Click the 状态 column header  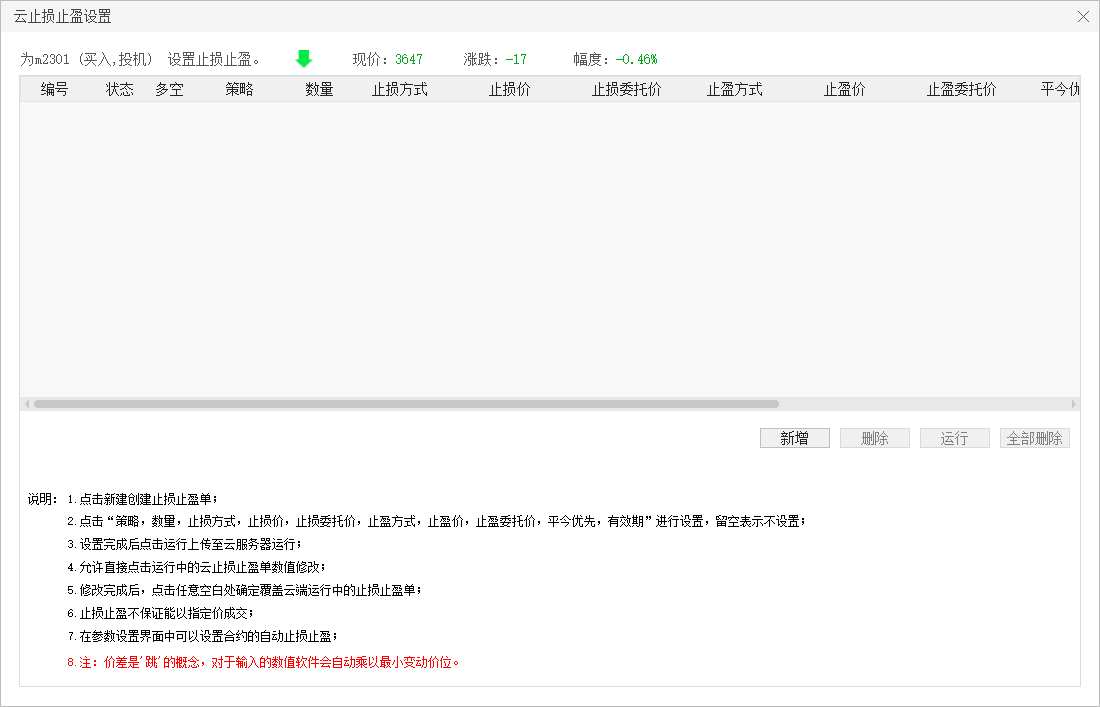[120, 89]
